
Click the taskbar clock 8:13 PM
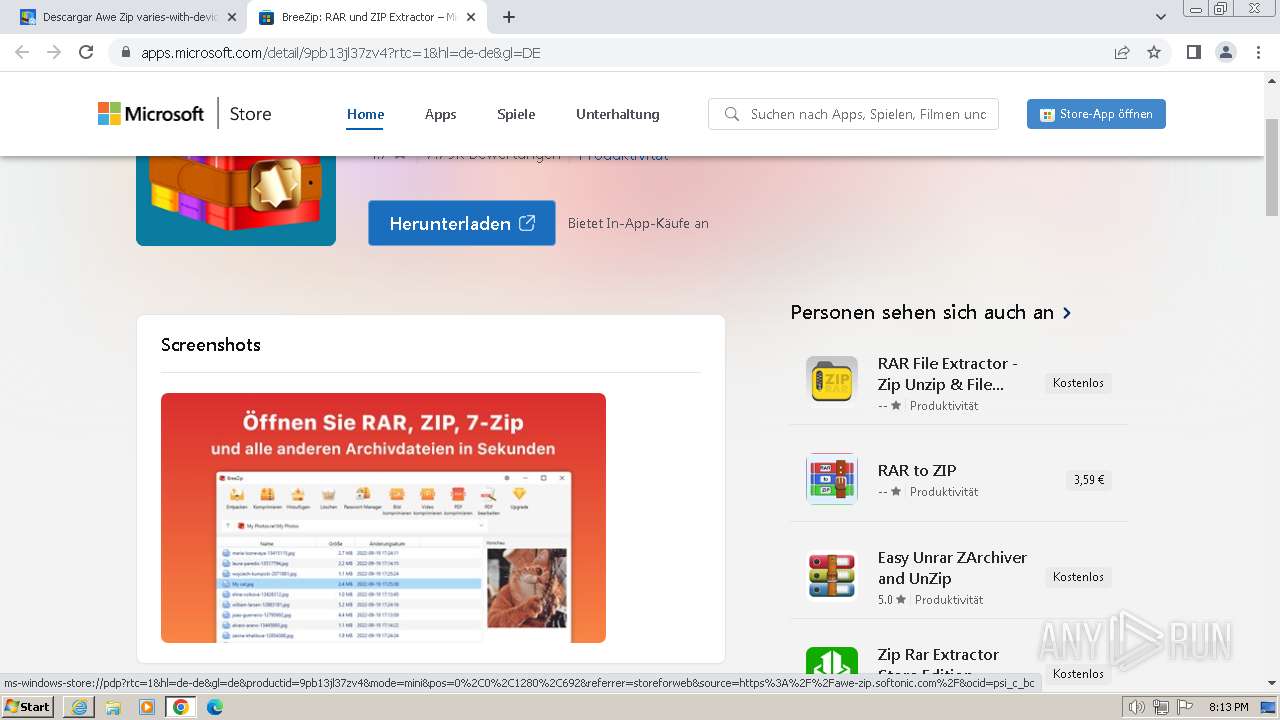(x=1228, y=707)
